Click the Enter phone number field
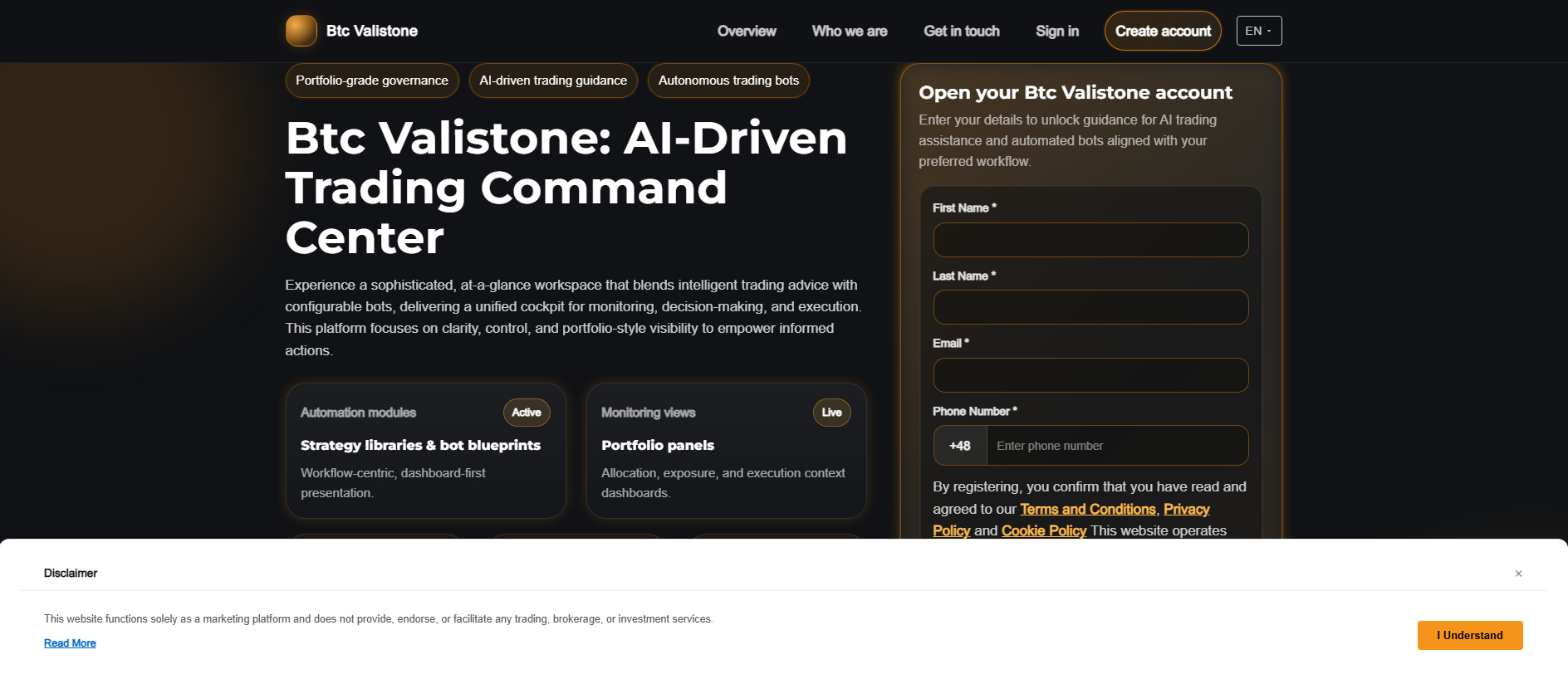This screenshot has height=679, width=1568. (x=1117, y=446)
